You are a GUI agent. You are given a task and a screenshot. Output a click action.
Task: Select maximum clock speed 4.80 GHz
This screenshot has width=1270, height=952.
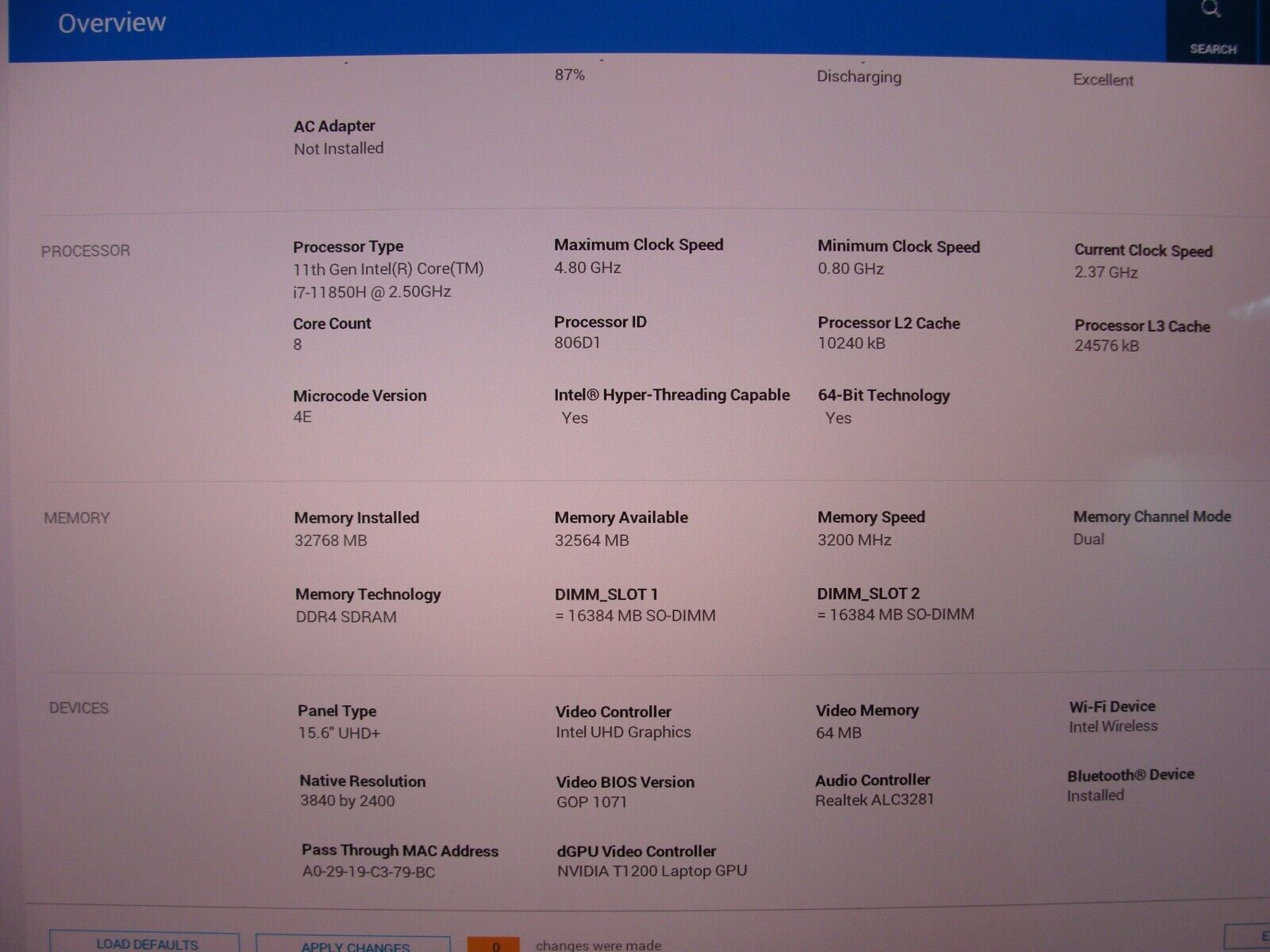tap(587, 267)
